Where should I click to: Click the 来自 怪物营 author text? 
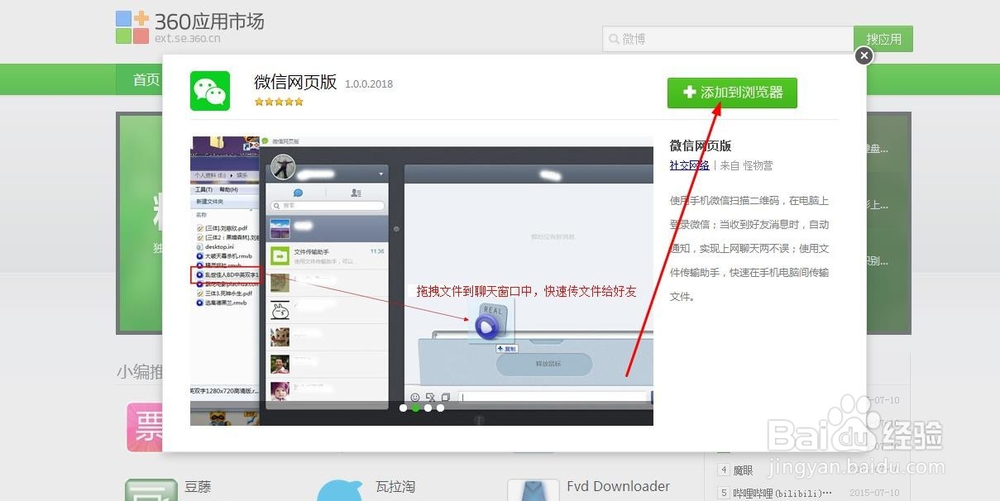click(746, 165)
